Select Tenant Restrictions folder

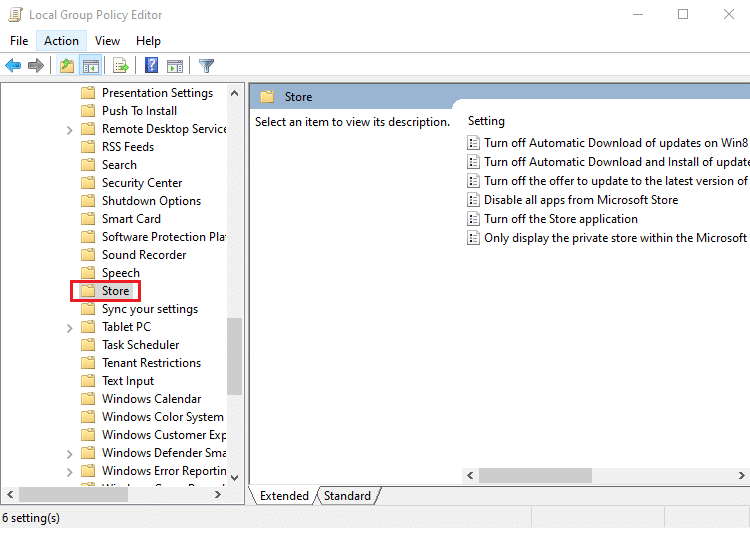pyautogui.click(x=151, y=363)
